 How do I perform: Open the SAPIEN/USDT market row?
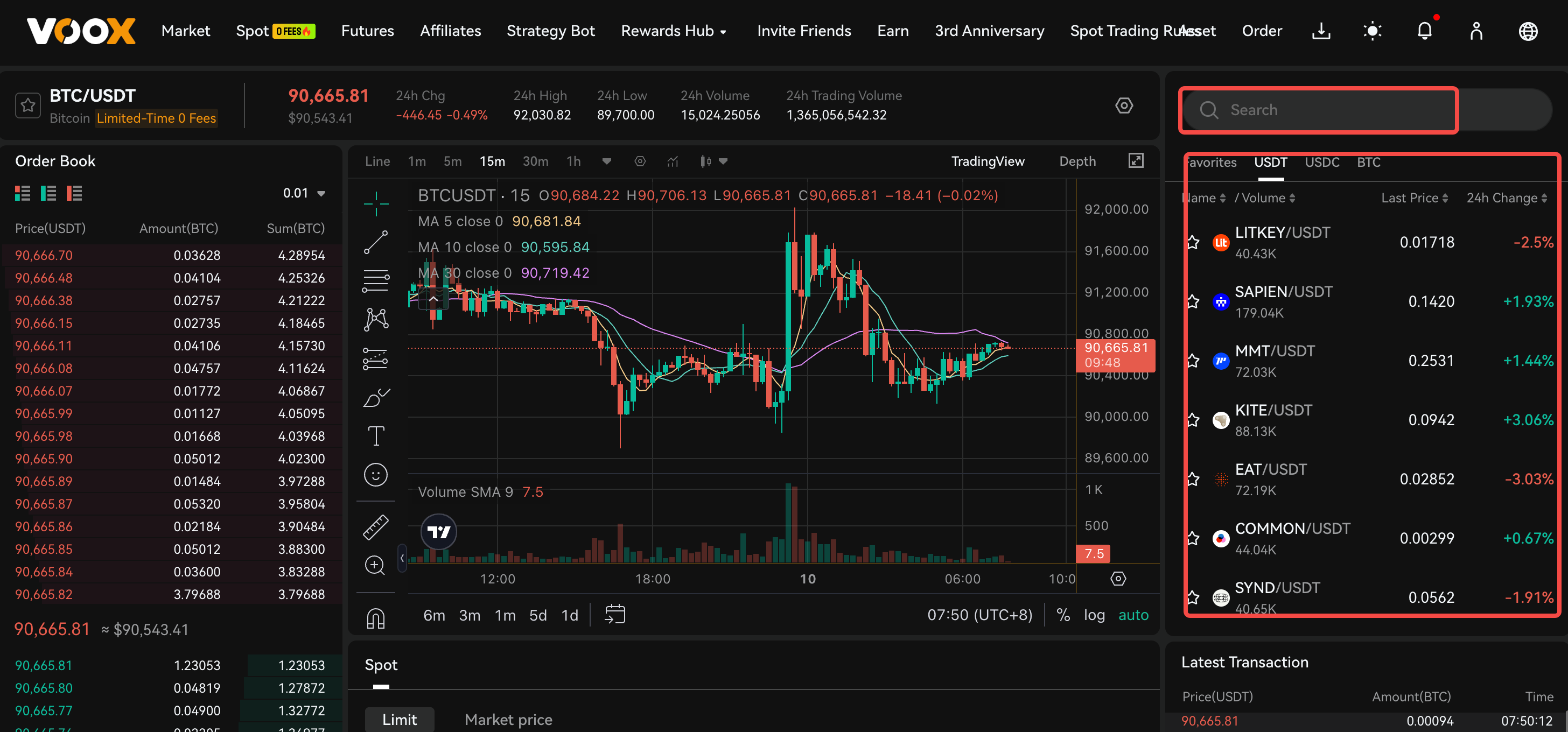click(x=1367, y=302)
